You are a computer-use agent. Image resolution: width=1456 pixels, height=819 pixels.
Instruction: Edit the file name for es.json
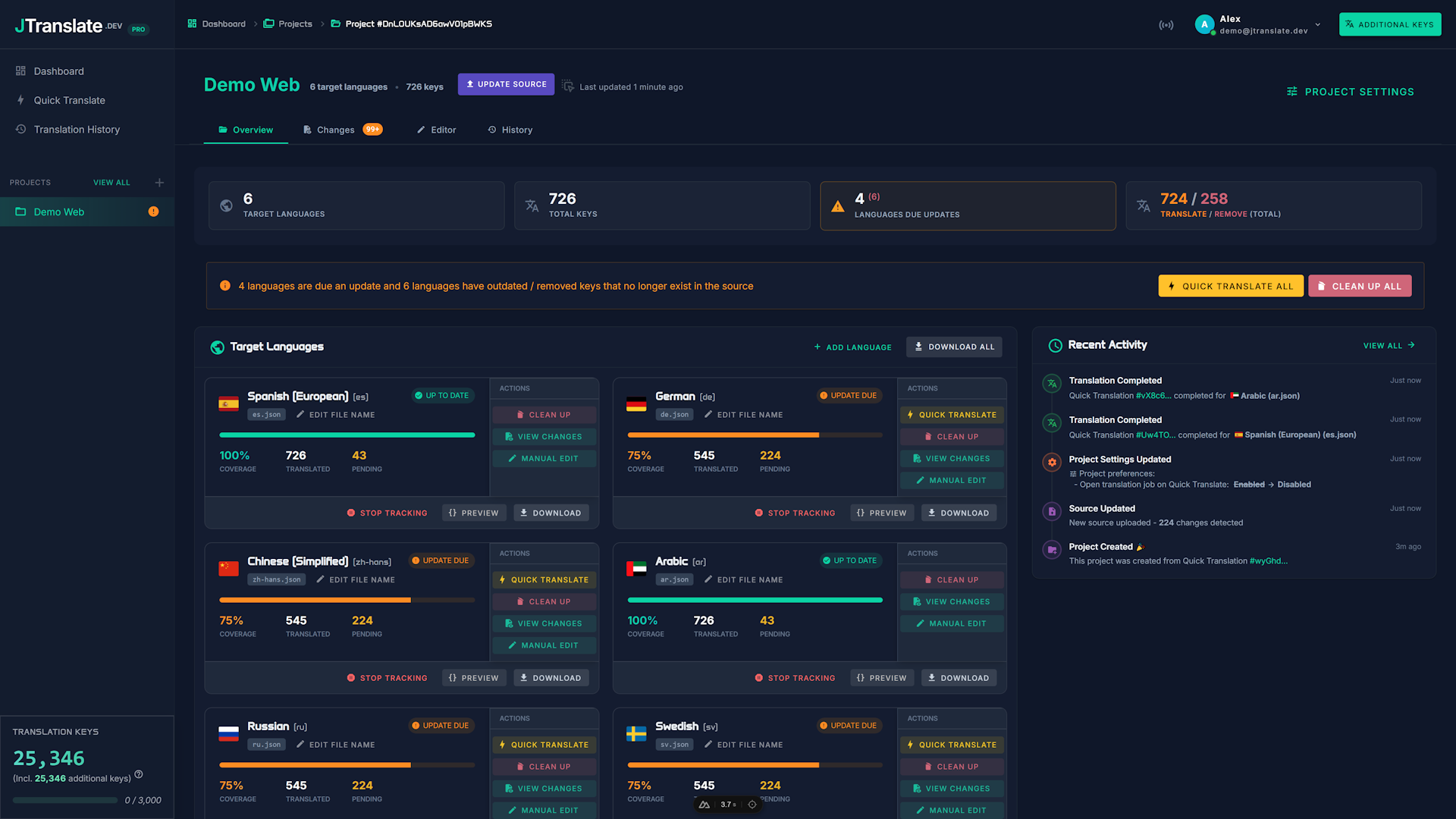[335, 415]
